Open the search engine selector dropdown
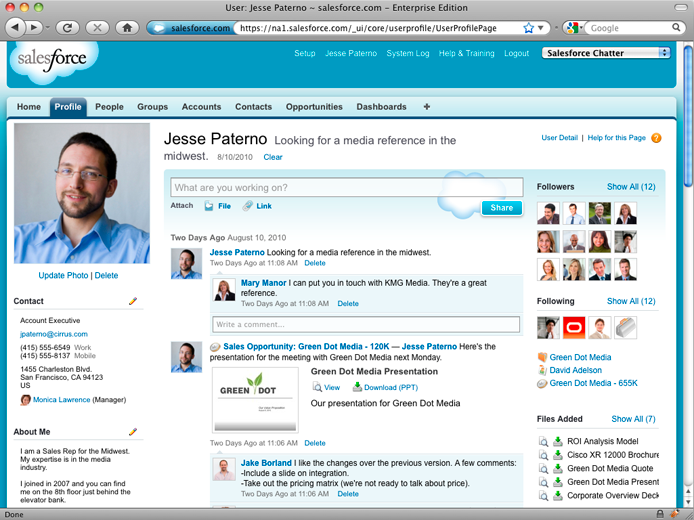 pos(574,28)
